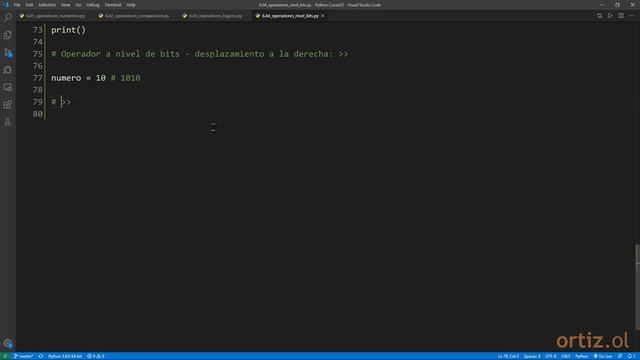Close the 6.04 operadores nivel bits tab
This screenshot has height=360, width=640.
click(x=323, y=16)
